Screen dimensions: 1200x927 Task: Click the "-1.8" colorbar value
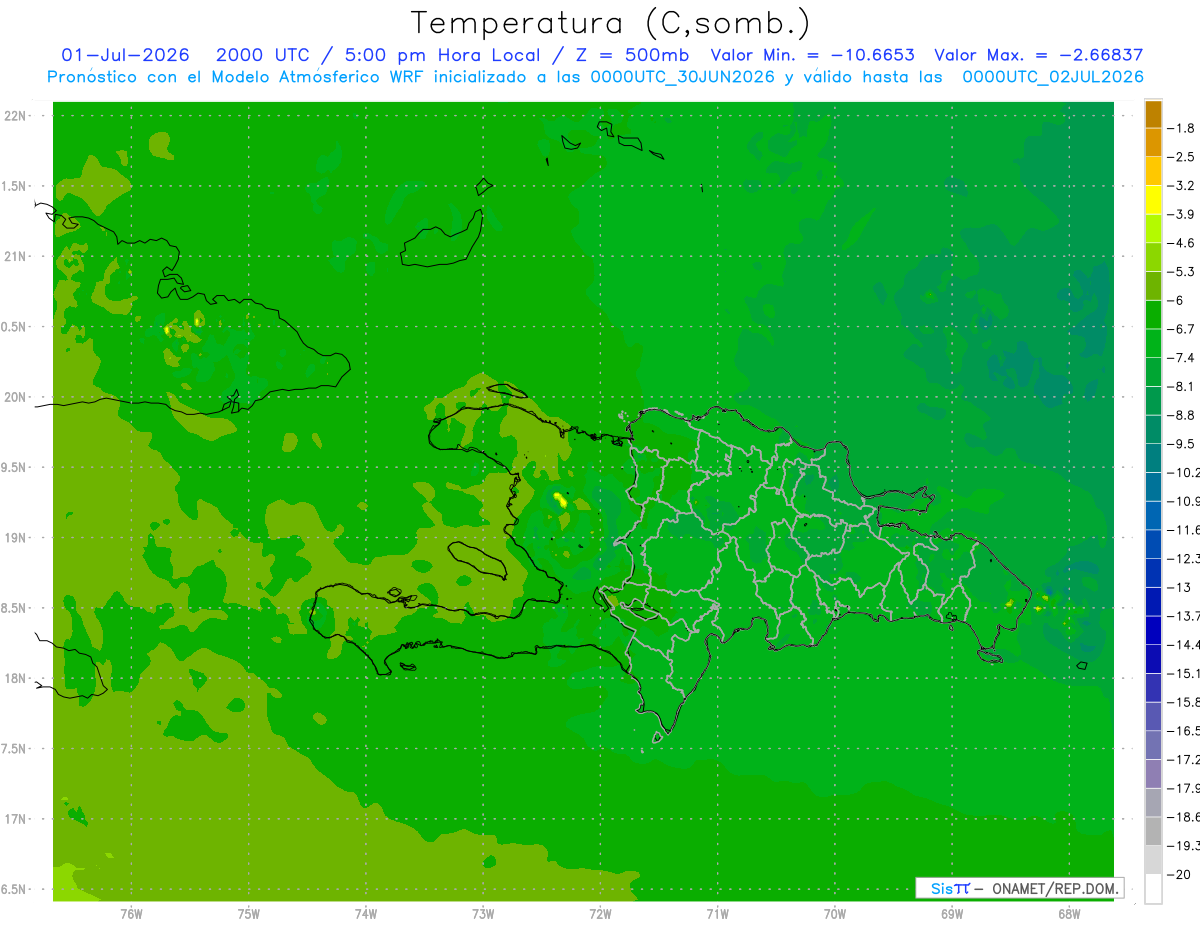point(1181,129)
